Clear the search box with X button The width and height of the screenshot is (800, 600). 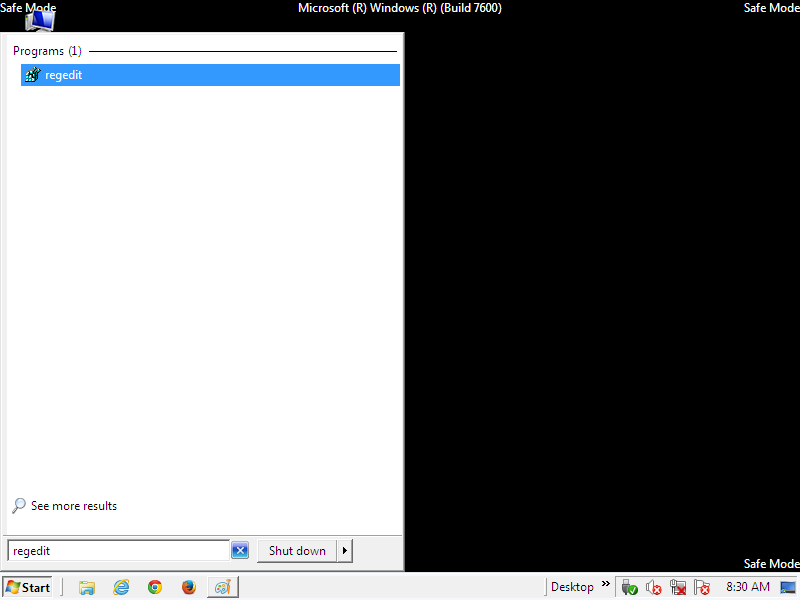pyautogui.click(x=240, y=551)
